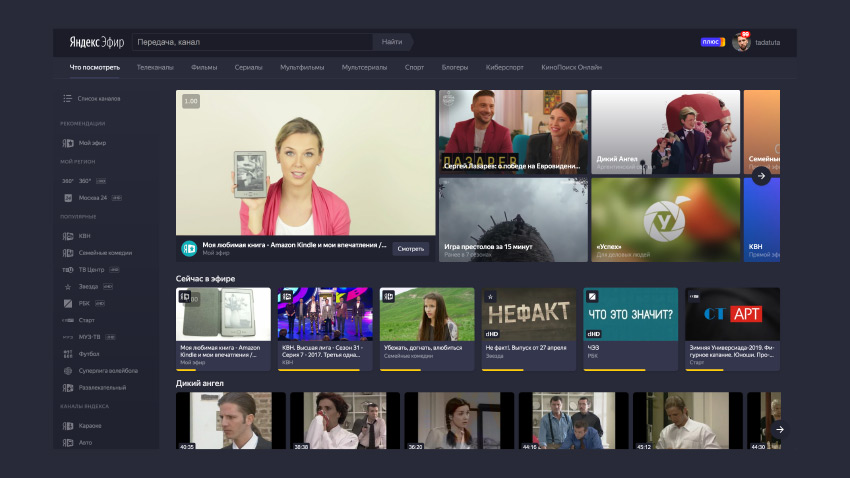Click the Мой эфир channel icon in sidebar

tap(68, 143)
